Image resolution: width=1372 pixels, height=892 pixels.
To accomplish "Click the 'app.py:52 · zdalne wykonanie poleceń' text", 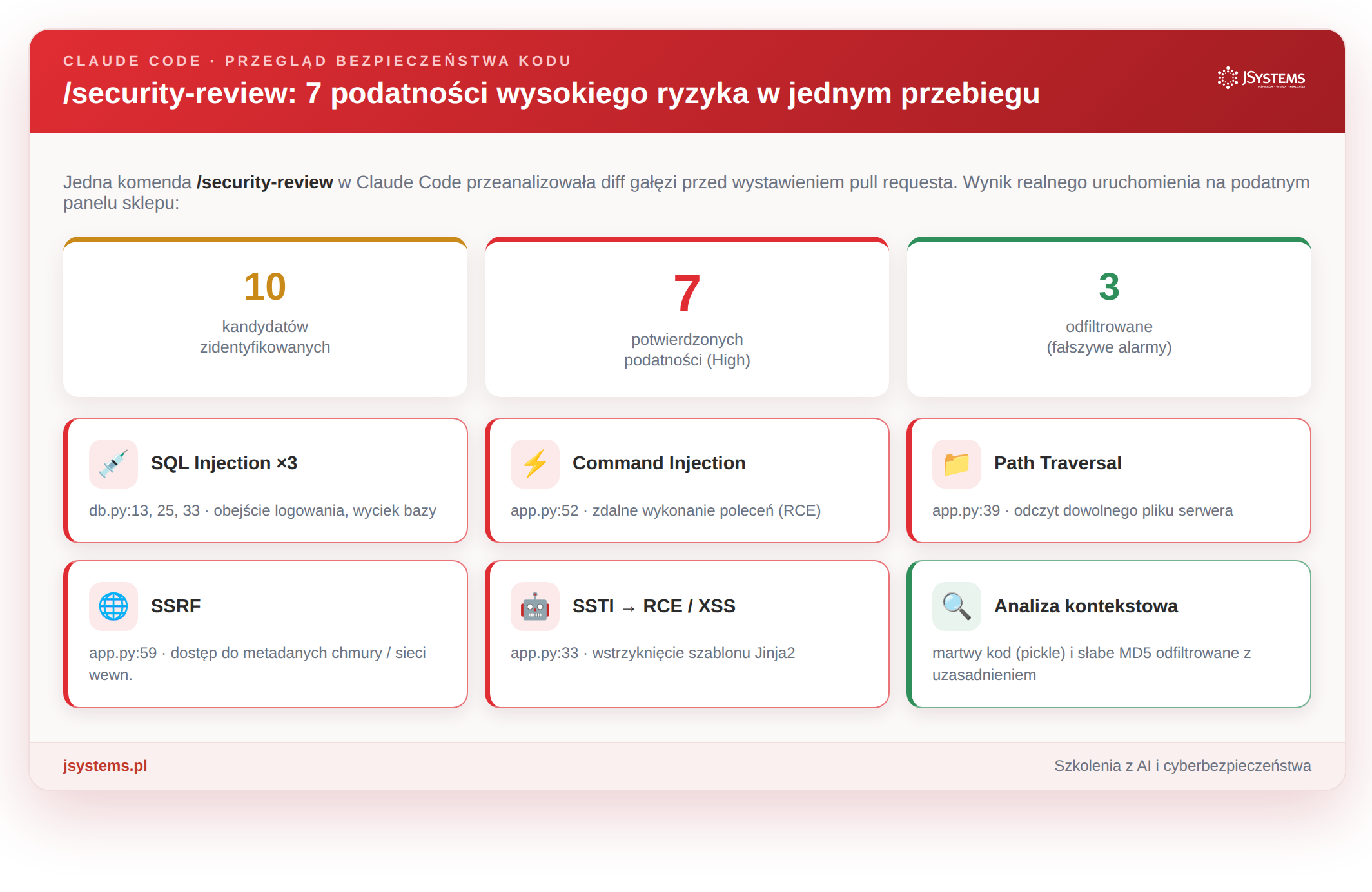I will 665,511.
